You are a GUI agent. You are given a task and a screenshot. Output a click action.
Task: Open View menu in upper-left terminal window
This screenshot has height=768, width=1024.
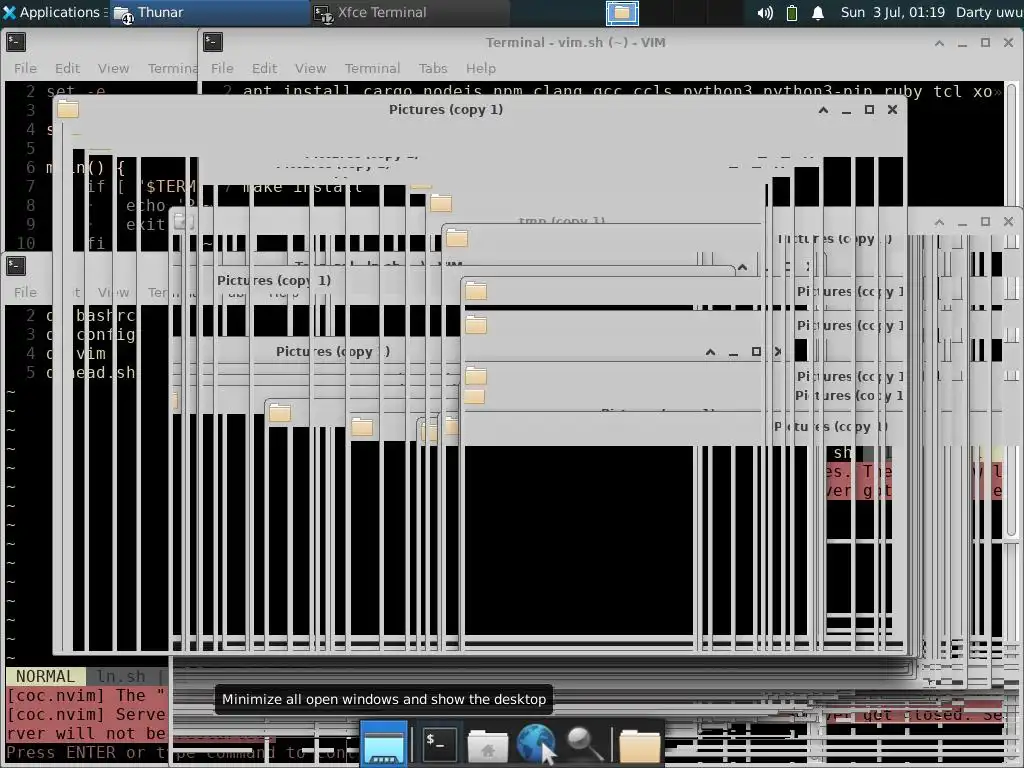coord(113,68)
